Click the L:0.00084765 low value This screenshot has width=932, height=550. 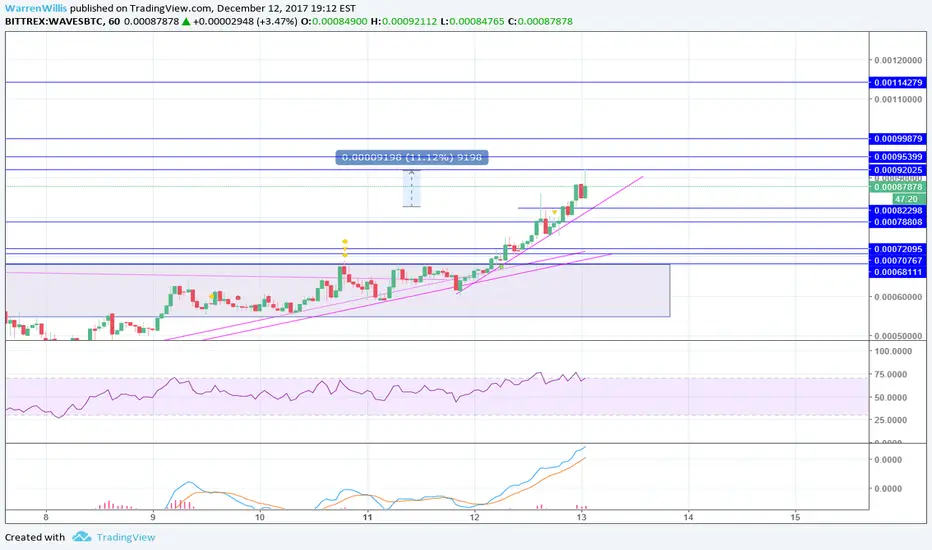(x=472, y=21)
